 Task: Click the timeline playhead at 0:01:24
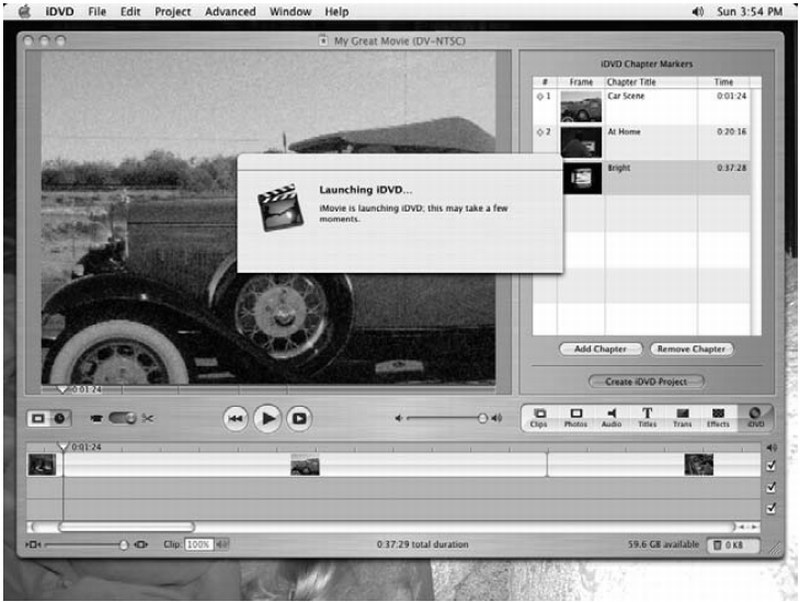click(63, 447)
